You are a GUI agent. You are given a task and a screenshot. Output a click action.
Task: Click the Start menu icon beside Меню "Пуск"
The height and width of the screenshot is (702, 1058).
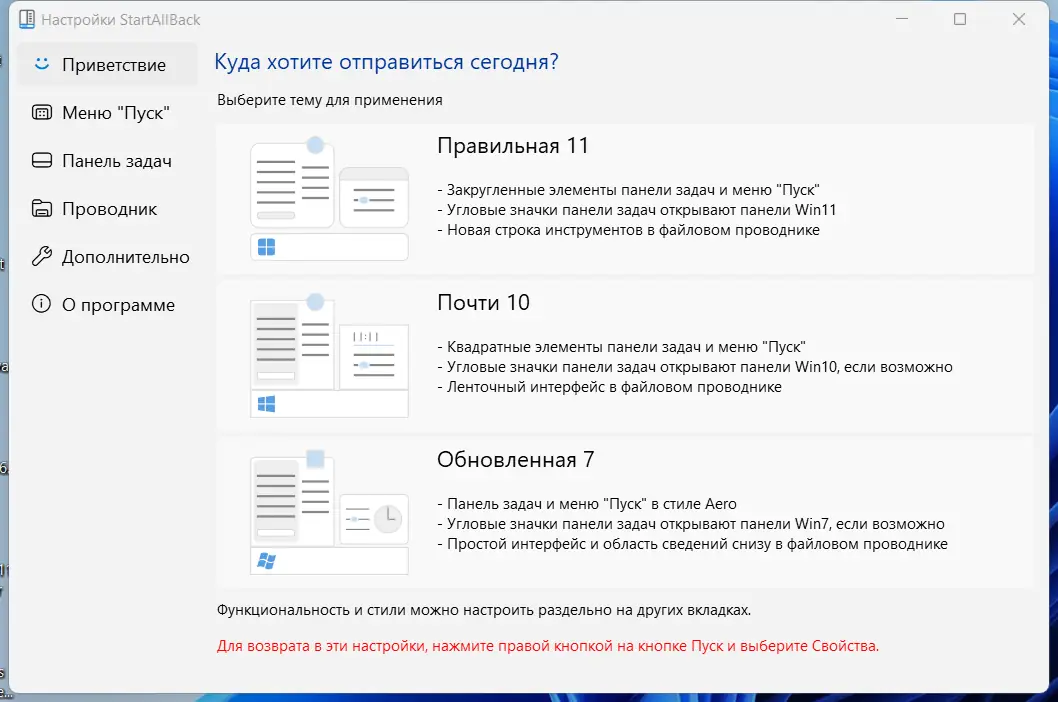[x=42, y=113]
